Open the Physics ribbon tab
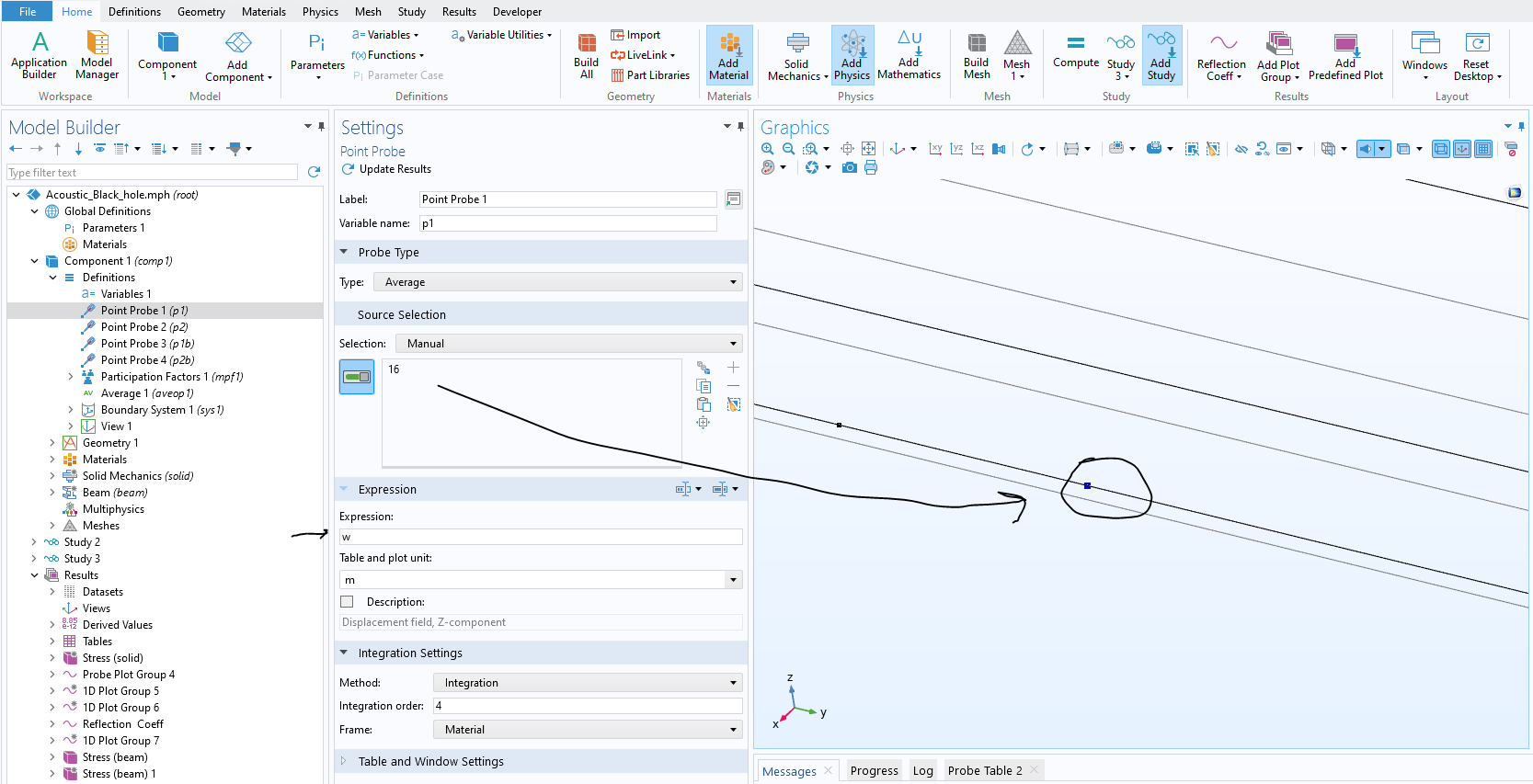This screenshot has height=784, width=1533. (x=320, y=12)
